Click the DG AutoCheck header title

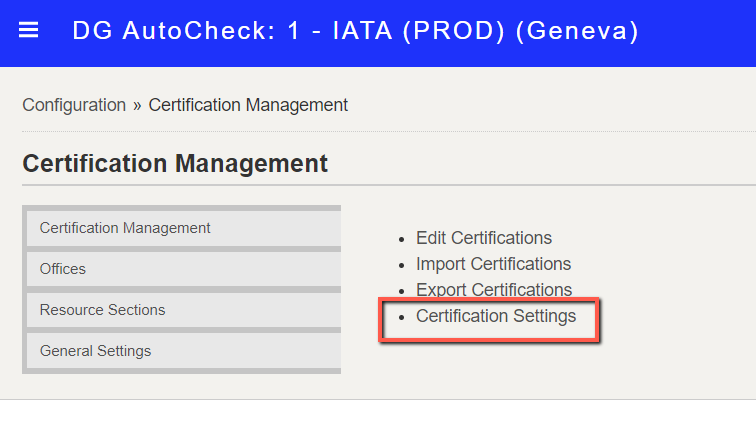(x=355, y=31)
